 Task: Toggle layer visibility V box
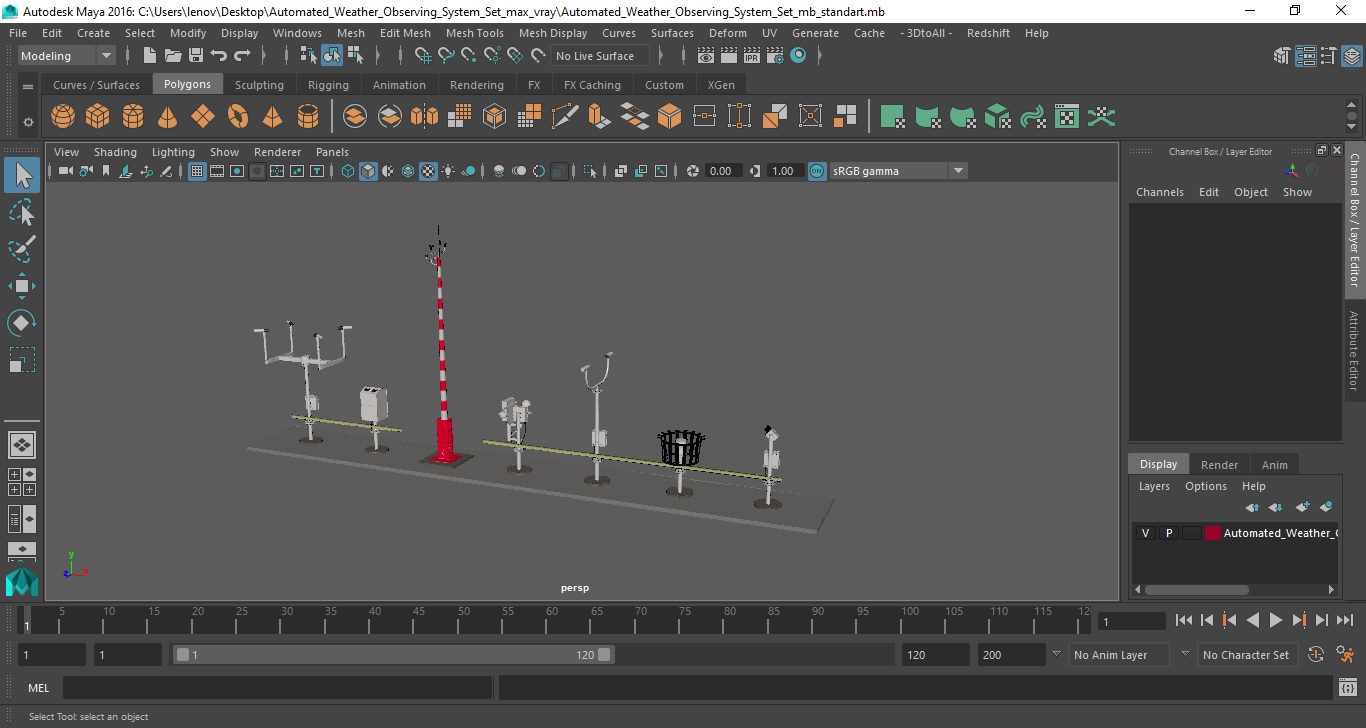point(1145,533)
